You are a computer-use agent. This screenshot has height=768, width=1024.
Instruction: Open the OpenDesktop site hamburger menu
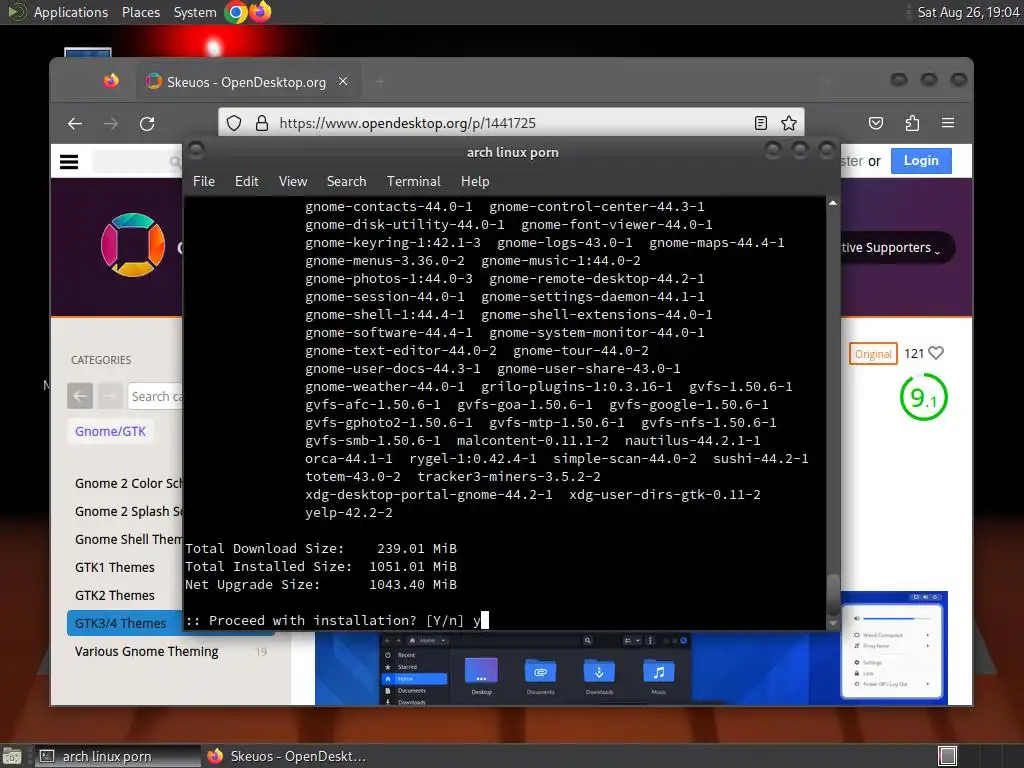69,162
